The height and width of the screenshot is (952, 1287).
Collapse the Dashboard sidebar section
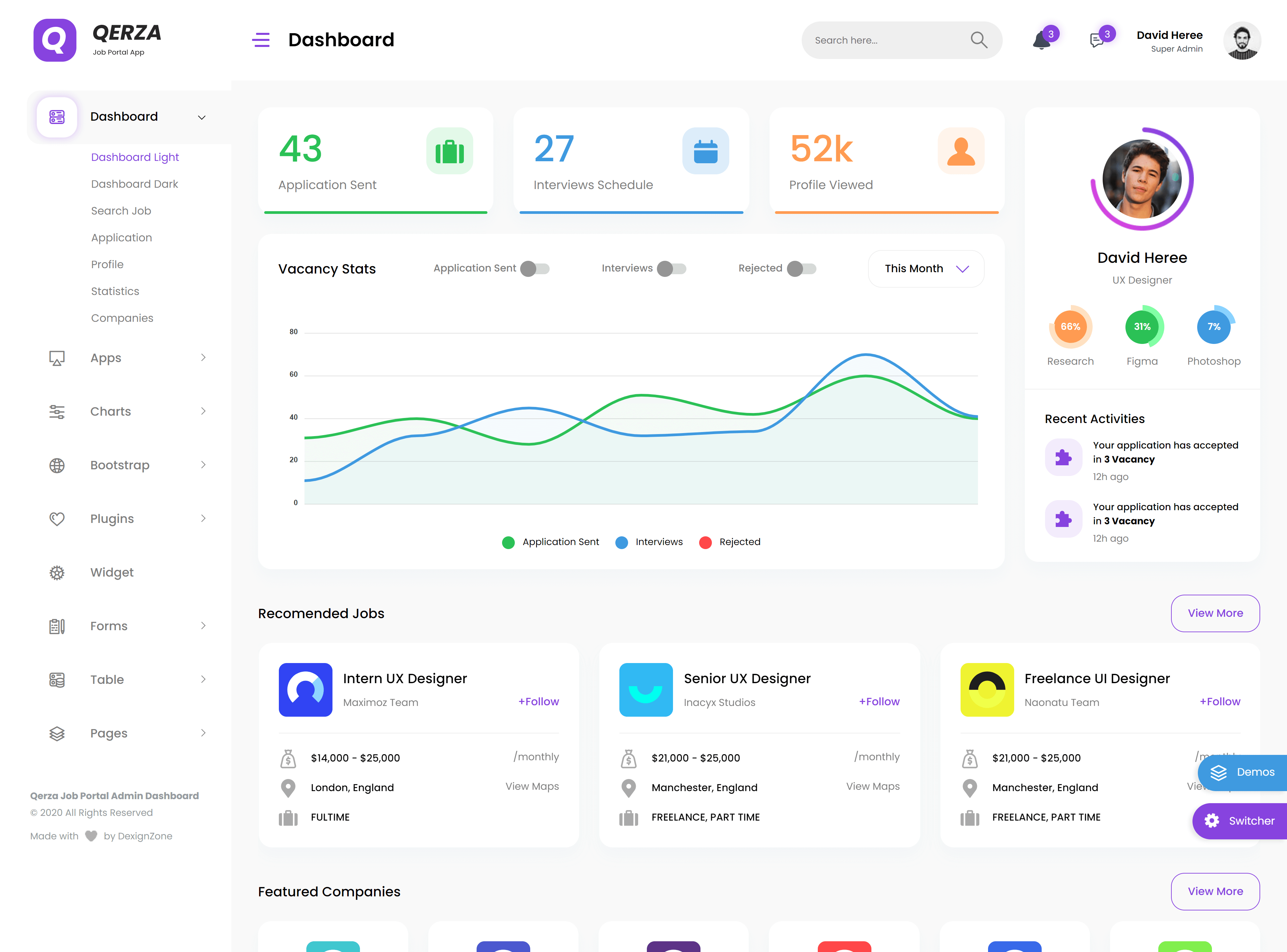202,117
